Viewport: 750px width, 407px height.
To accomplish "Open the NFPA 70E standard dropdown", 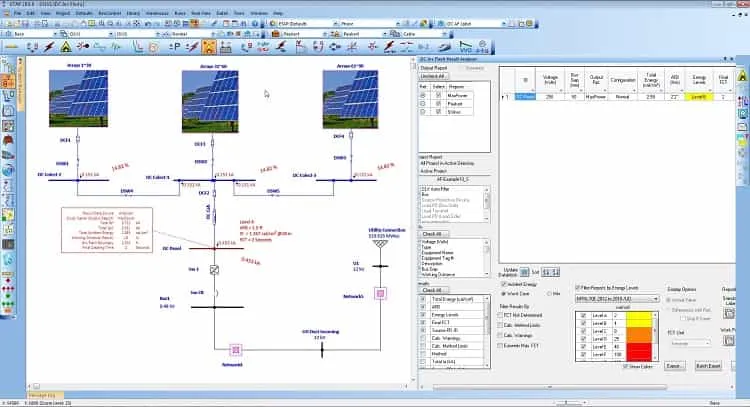I will tap(617, 298).
